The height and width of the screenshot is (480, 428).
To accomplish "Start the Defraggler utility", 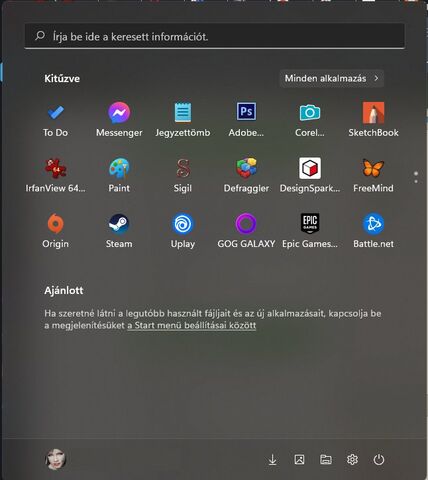I will pos(246,175).
